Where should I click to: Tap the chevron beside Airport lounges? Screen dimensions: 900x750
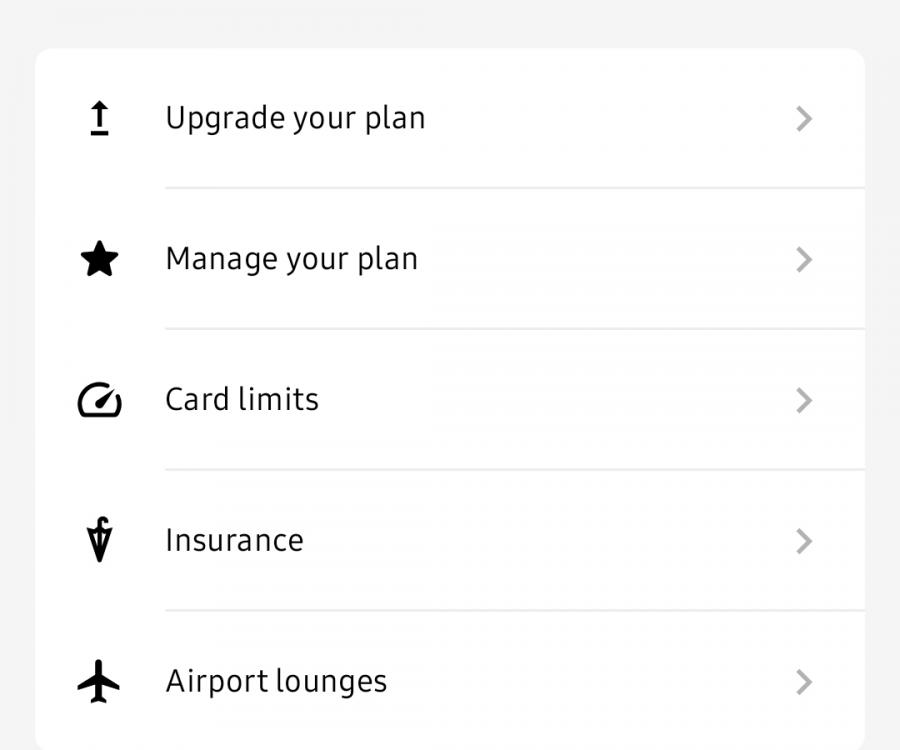805,682
